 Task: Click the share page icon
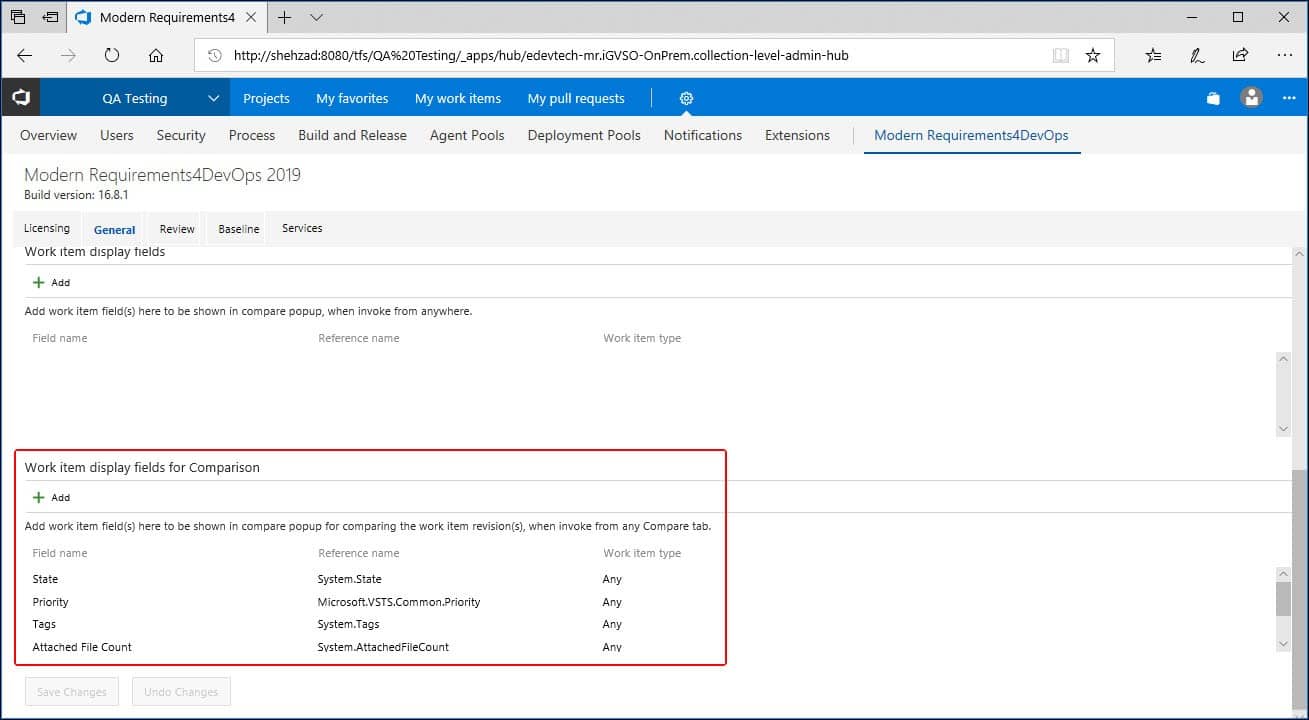click(1240, 56)
